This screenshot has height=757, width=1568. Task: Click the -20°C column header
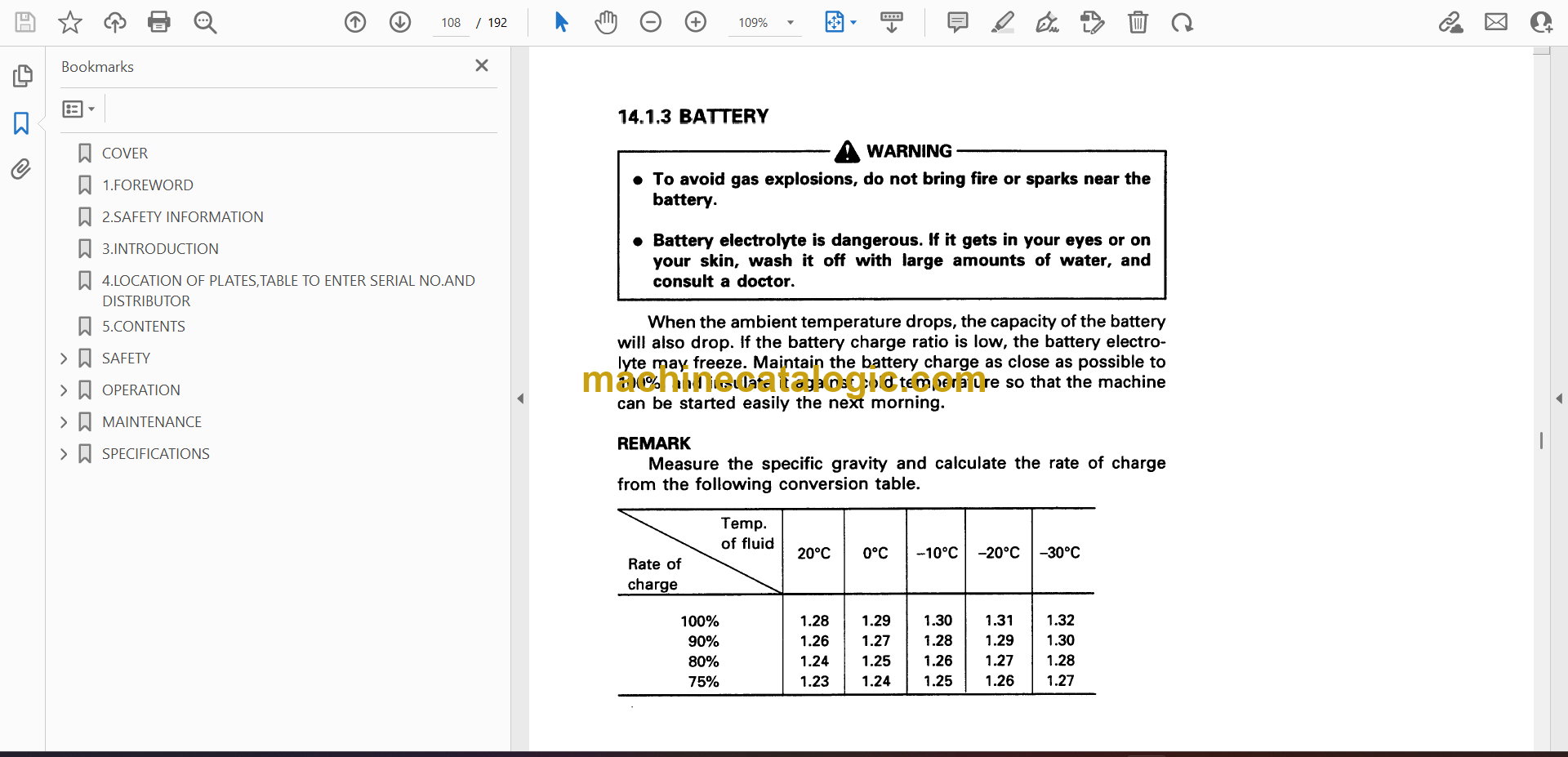tap(999, 553)
